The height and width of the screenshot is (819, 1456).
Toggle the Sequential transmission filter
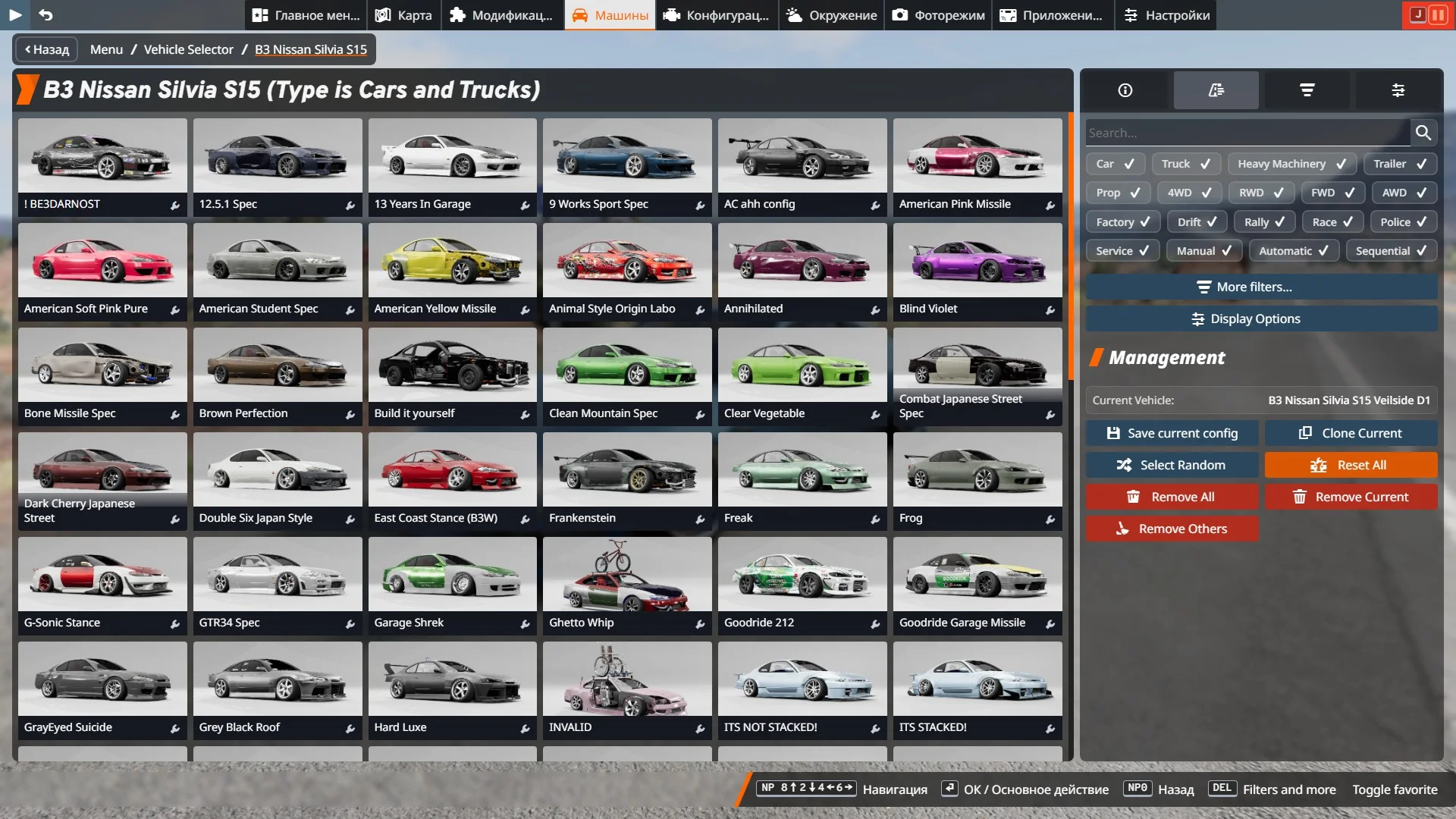tap(1391, 251)
